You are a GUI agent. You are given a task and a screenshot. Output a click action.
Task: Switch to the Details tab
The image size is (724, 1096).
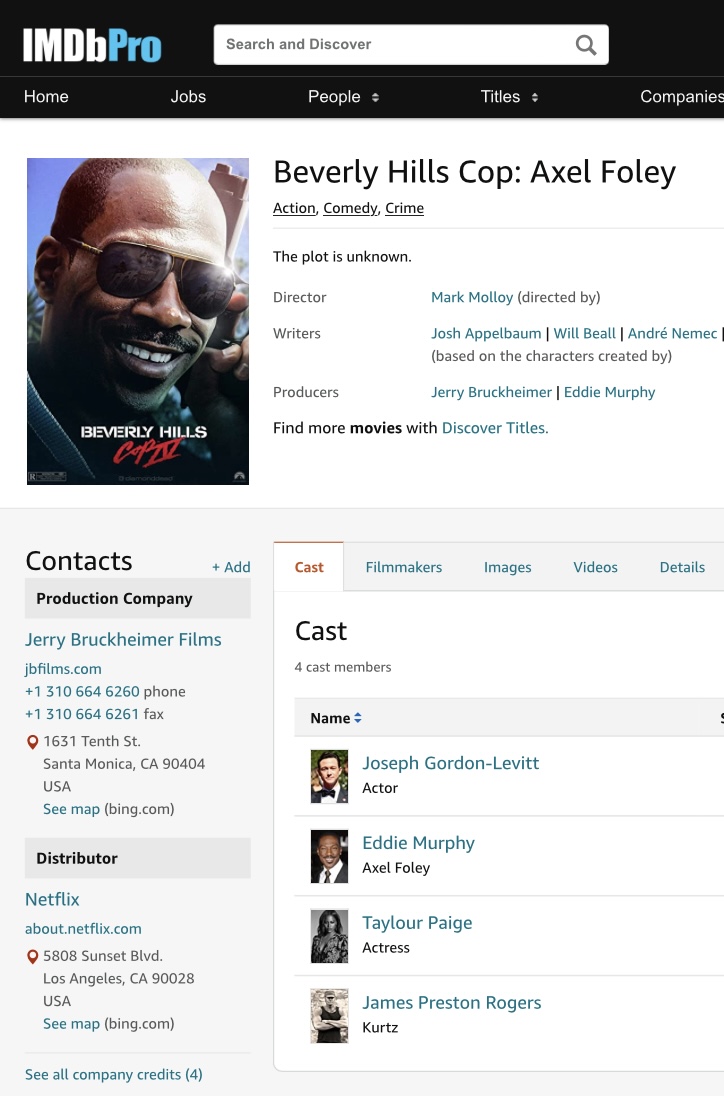pos(682,567)
